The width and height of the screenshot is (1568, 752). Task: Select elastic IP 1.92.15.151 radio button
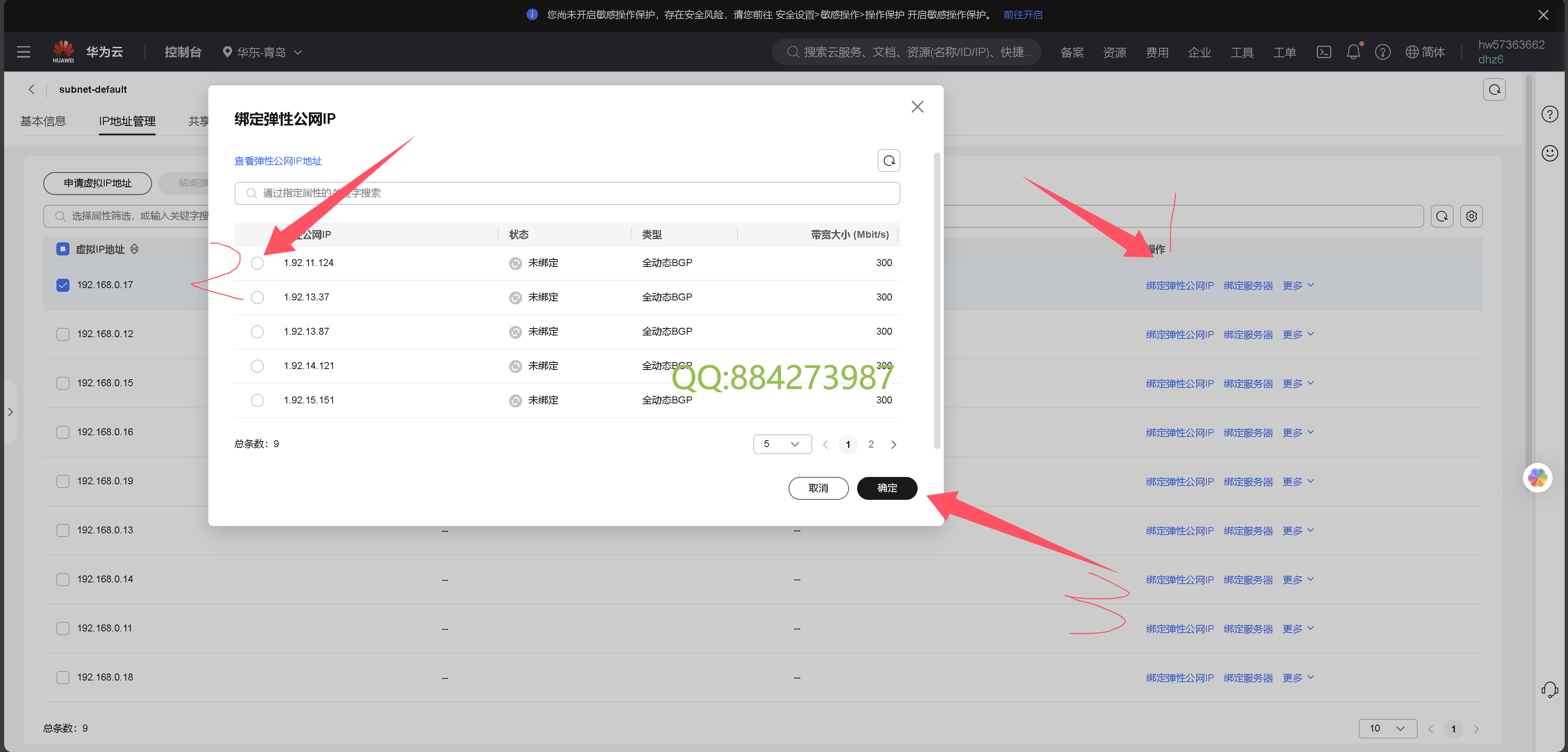click(x=257, y=400)
